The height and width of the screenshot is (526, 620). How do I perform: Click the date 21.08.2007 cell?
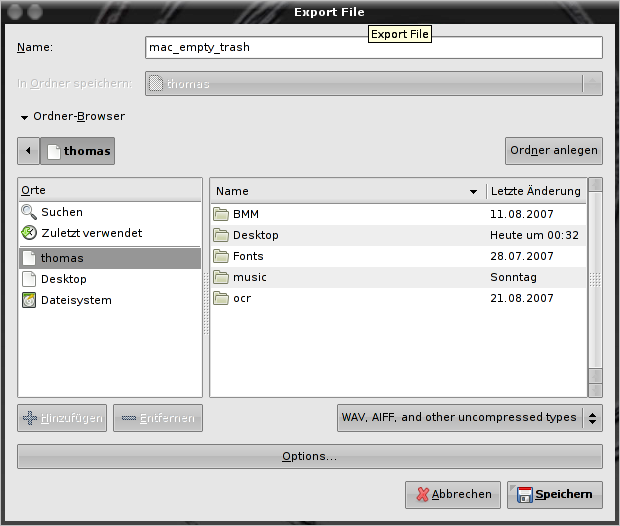[x=522, y=298]
